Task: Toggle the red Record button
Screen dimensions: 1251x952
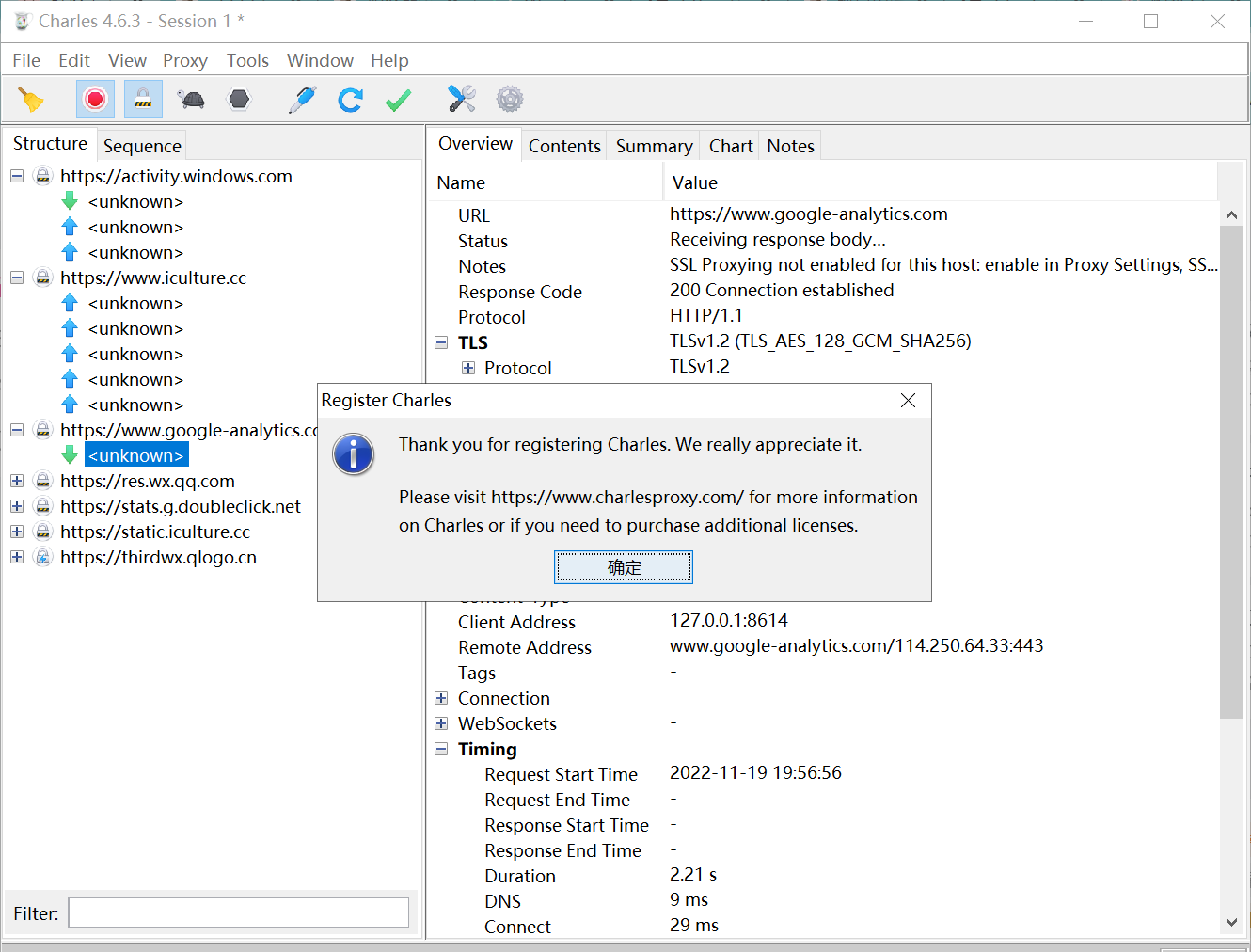Action: 95,100
